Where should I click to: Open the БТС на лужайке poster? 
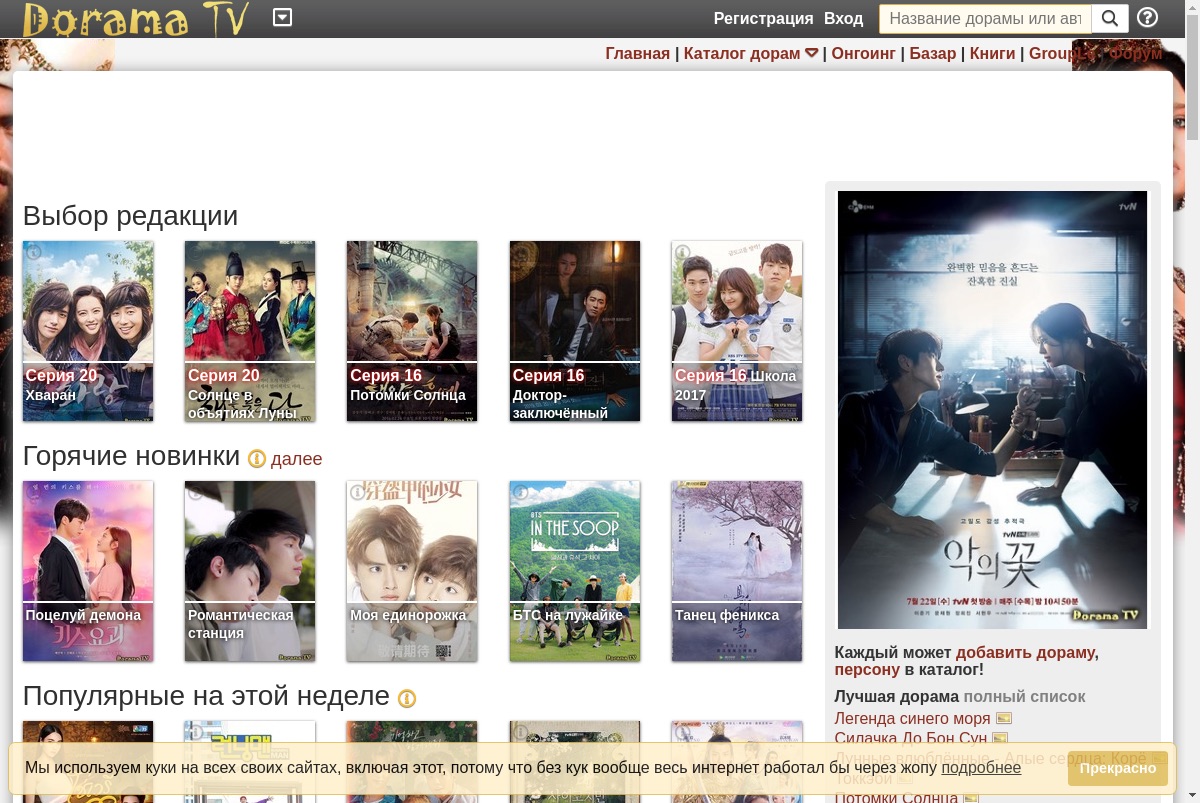pos(575,571)
